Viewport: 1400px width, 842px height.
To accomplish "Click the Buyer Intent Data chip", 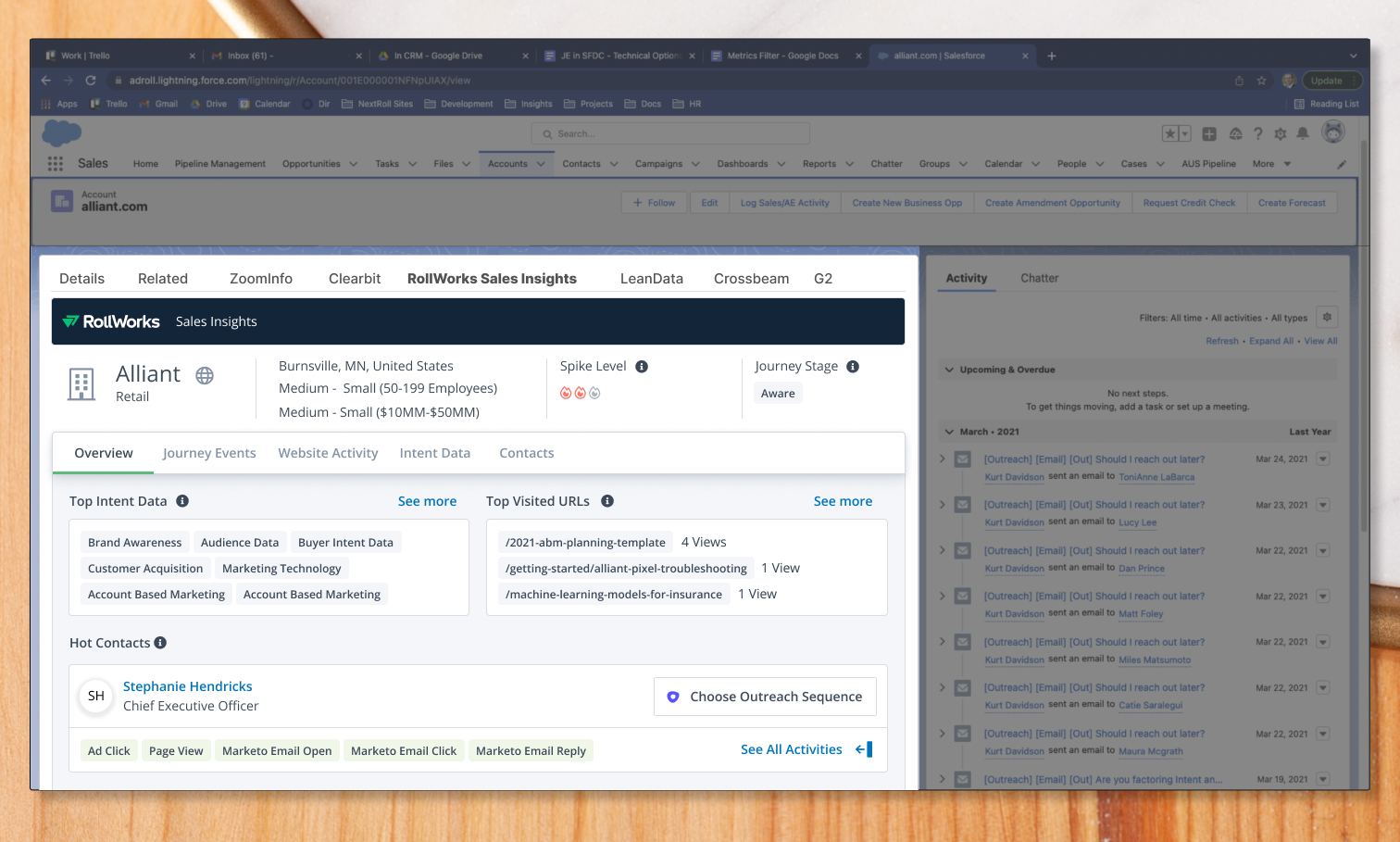I will pyautogui.click(x=345, y=543).
